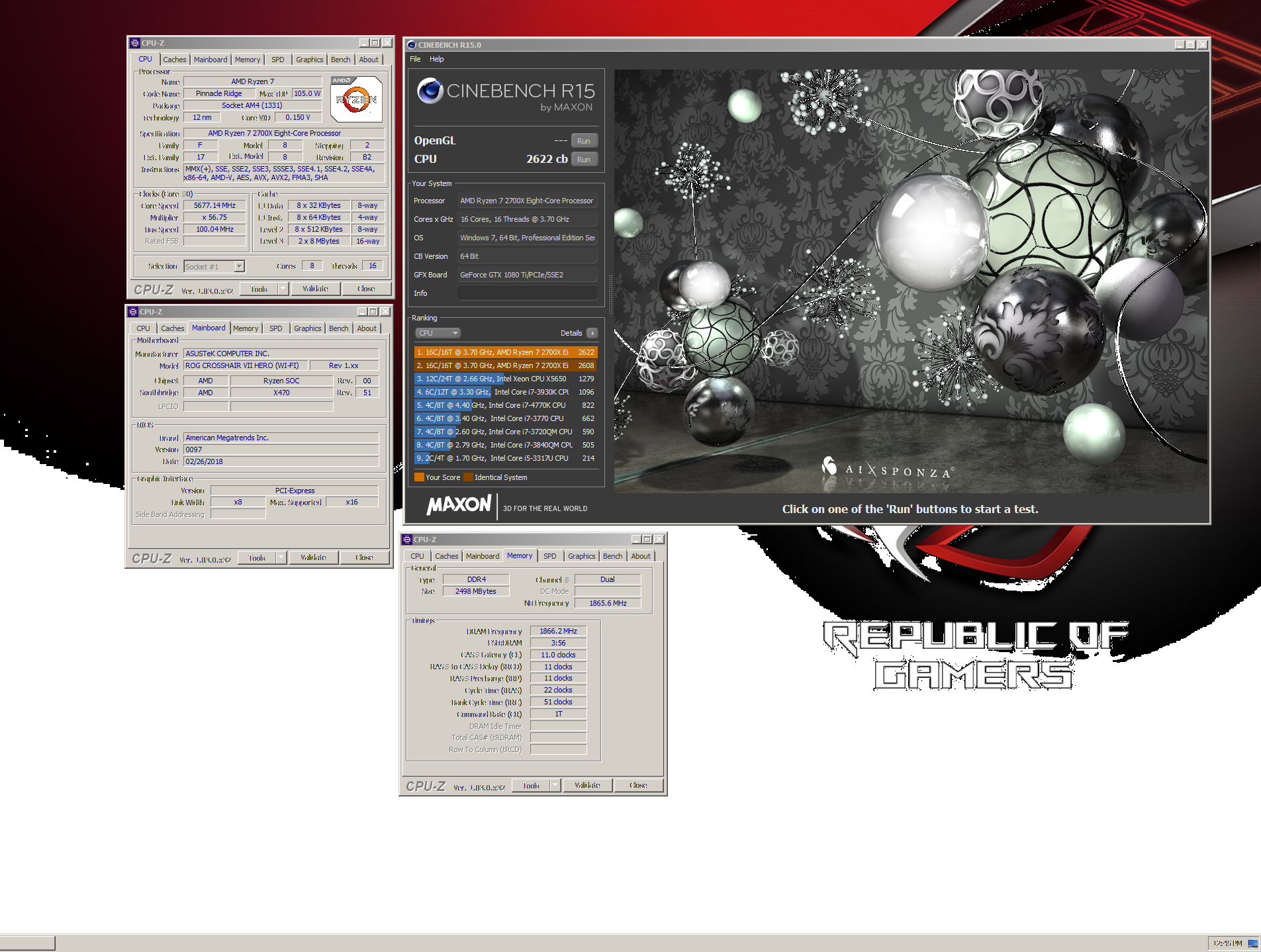Run the OpenGL benchmark
Viewport: 1261px width, 952px height.
(583, 141)
